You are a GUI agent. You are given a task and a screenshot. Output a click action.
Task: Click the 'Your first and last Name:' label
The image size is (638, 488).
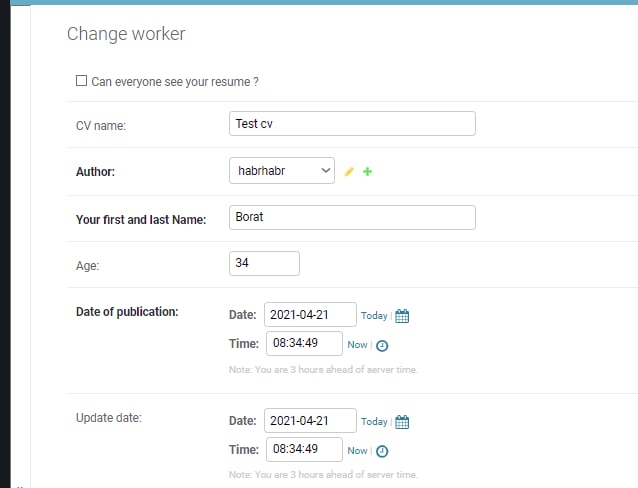pyautogui.click(x=141, y=219)
